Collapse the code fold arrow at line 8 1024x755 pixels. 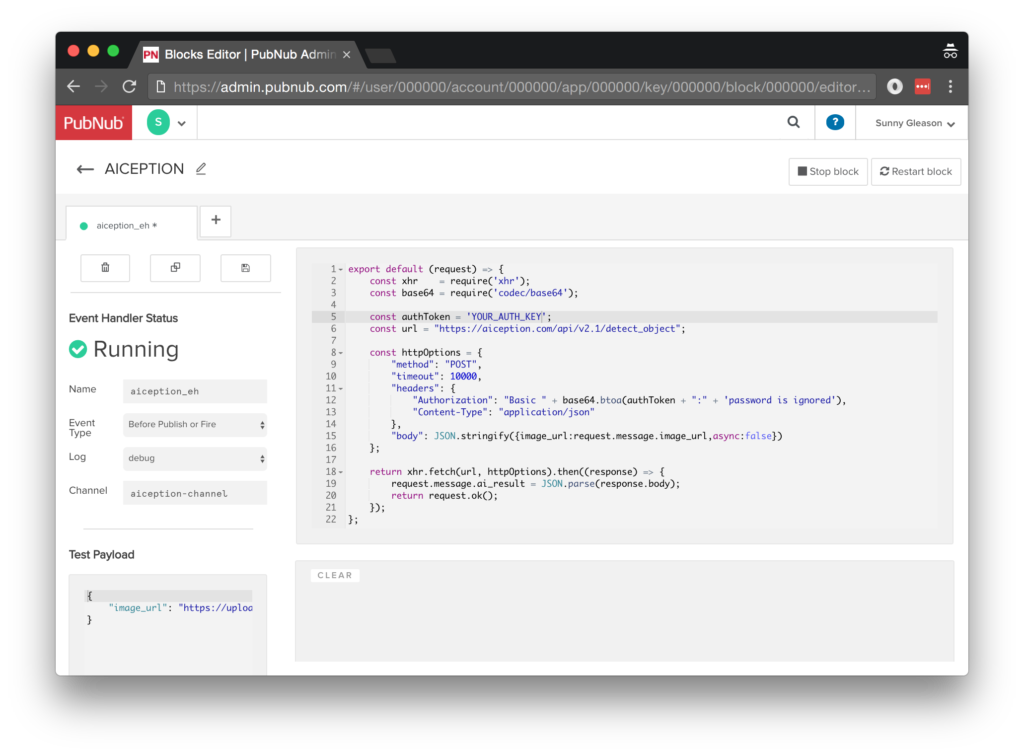tap(341, 353)
